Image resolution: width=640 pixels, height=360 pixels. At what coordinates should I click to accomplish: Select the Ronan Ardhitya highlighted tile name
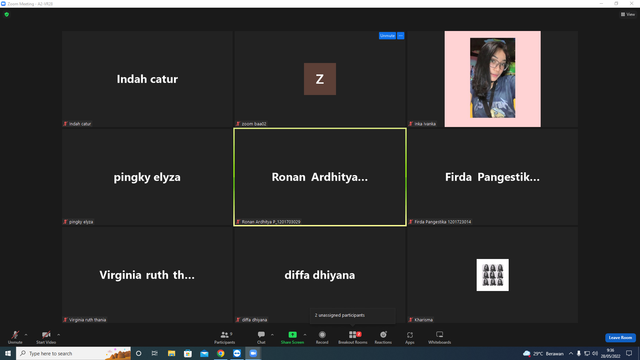pos(320,177)
